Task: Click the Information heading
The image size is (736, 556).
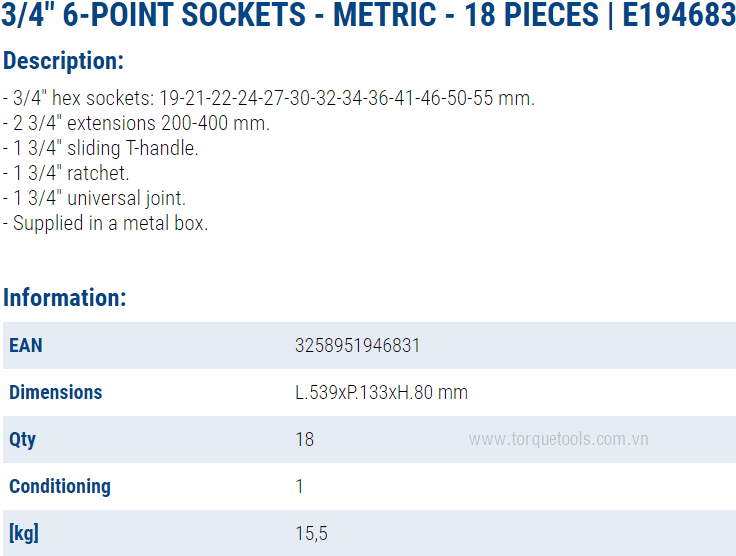Action: coord(64,297)
